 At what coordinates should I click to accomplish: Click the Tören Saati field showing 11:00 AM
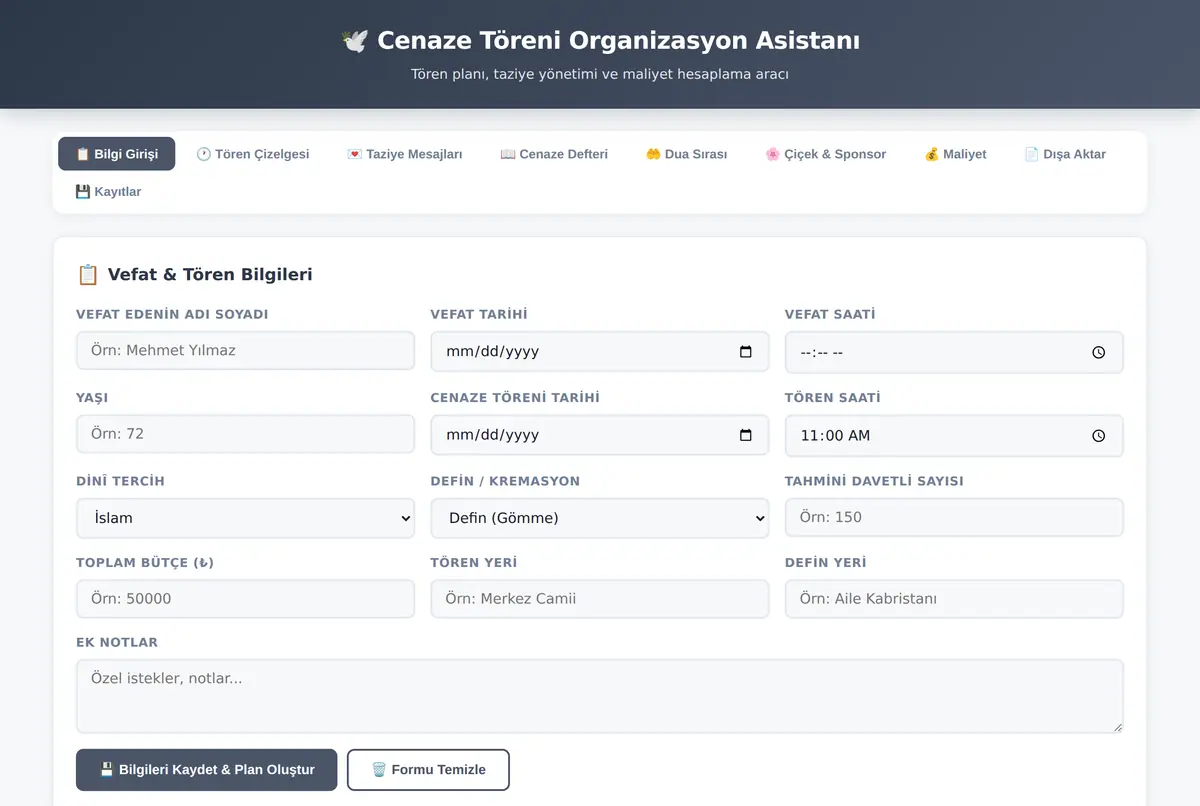[954, 435]
